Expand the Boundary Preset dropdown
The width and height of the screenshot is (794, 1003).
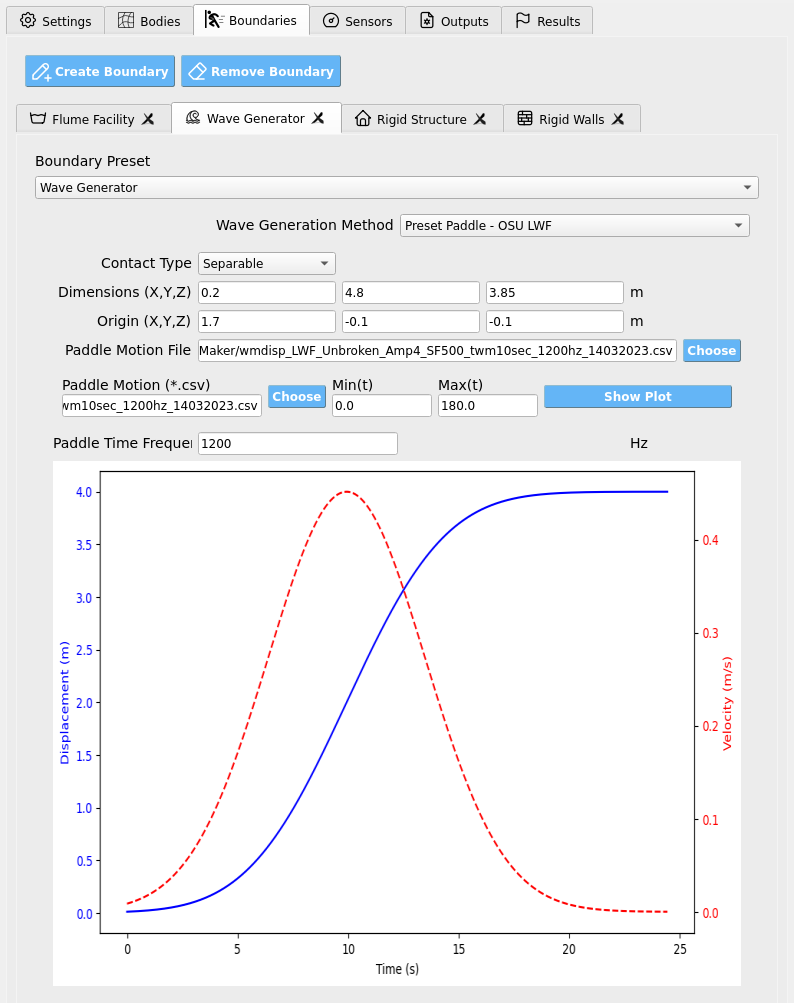(x=397, y=187)
